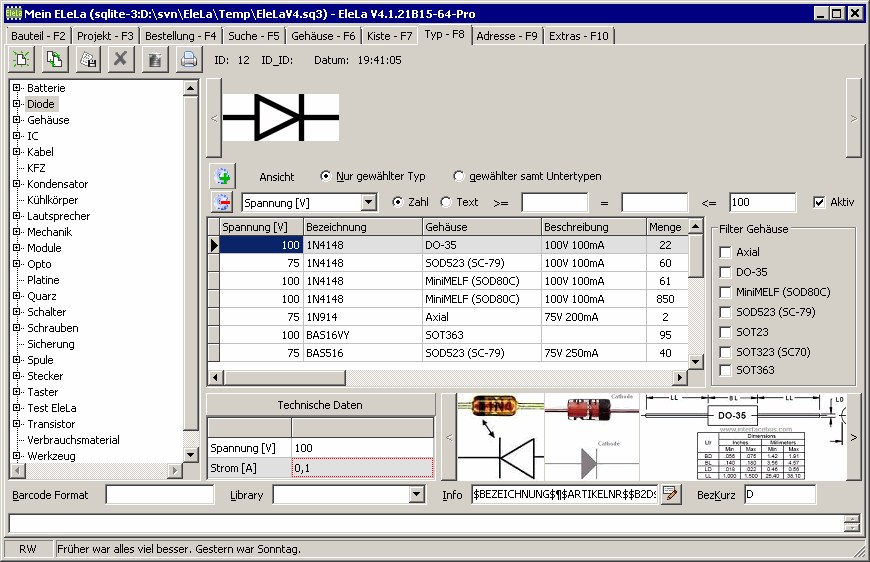Add a filter with the plus icon

221,176
